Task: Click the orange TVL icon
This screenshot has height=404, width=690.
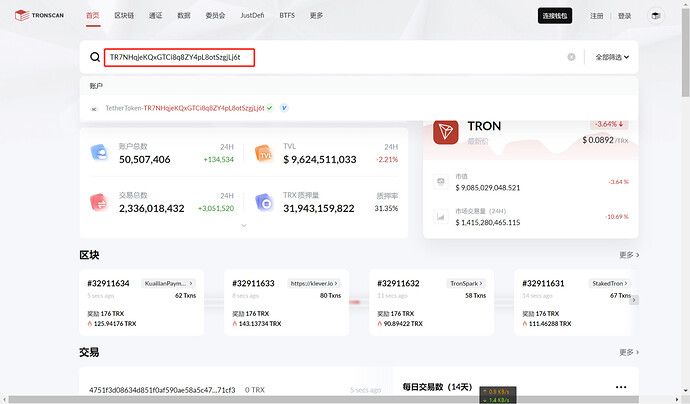Action: pos(264,154)
